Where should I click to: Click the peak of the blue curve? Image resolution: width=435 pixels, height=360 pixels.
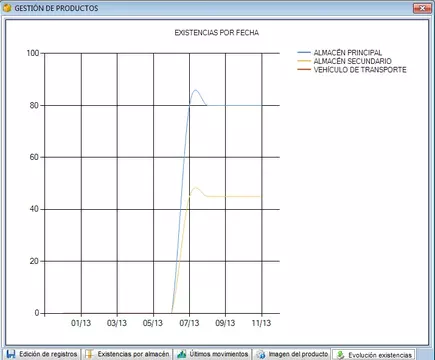[195, 90]
